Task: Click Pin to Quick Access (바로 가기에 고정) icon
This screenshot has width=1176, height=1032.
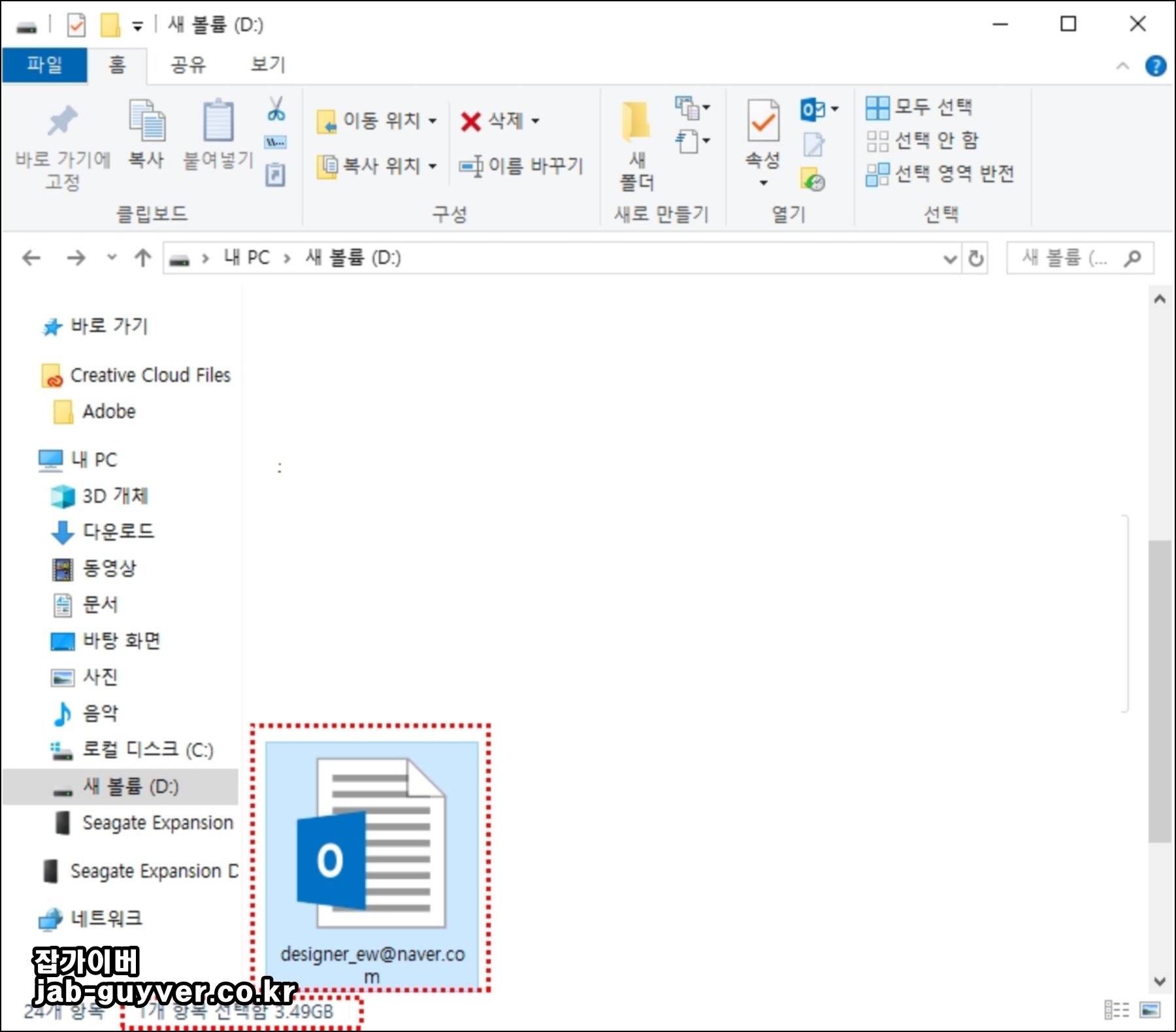Action: coord(62,121)
